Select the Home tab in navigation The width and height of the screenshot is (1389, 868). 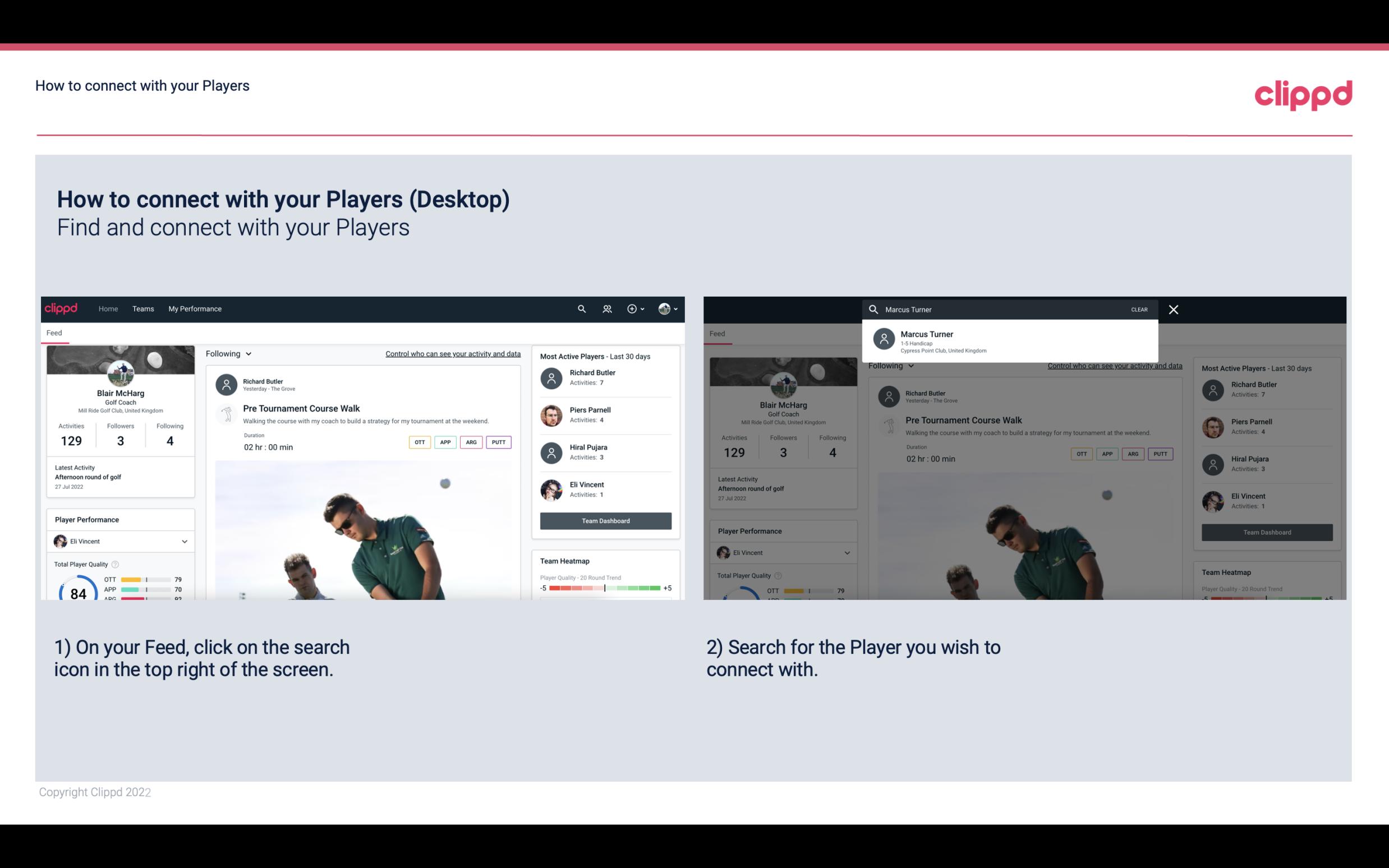click(x=107, y=308)
